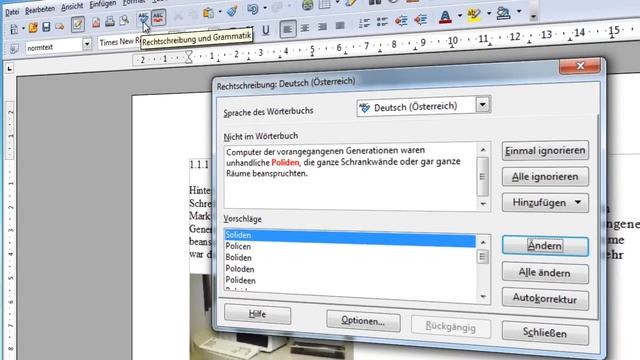Open the Background Color dropdown arrow

(x=519, y=11)
